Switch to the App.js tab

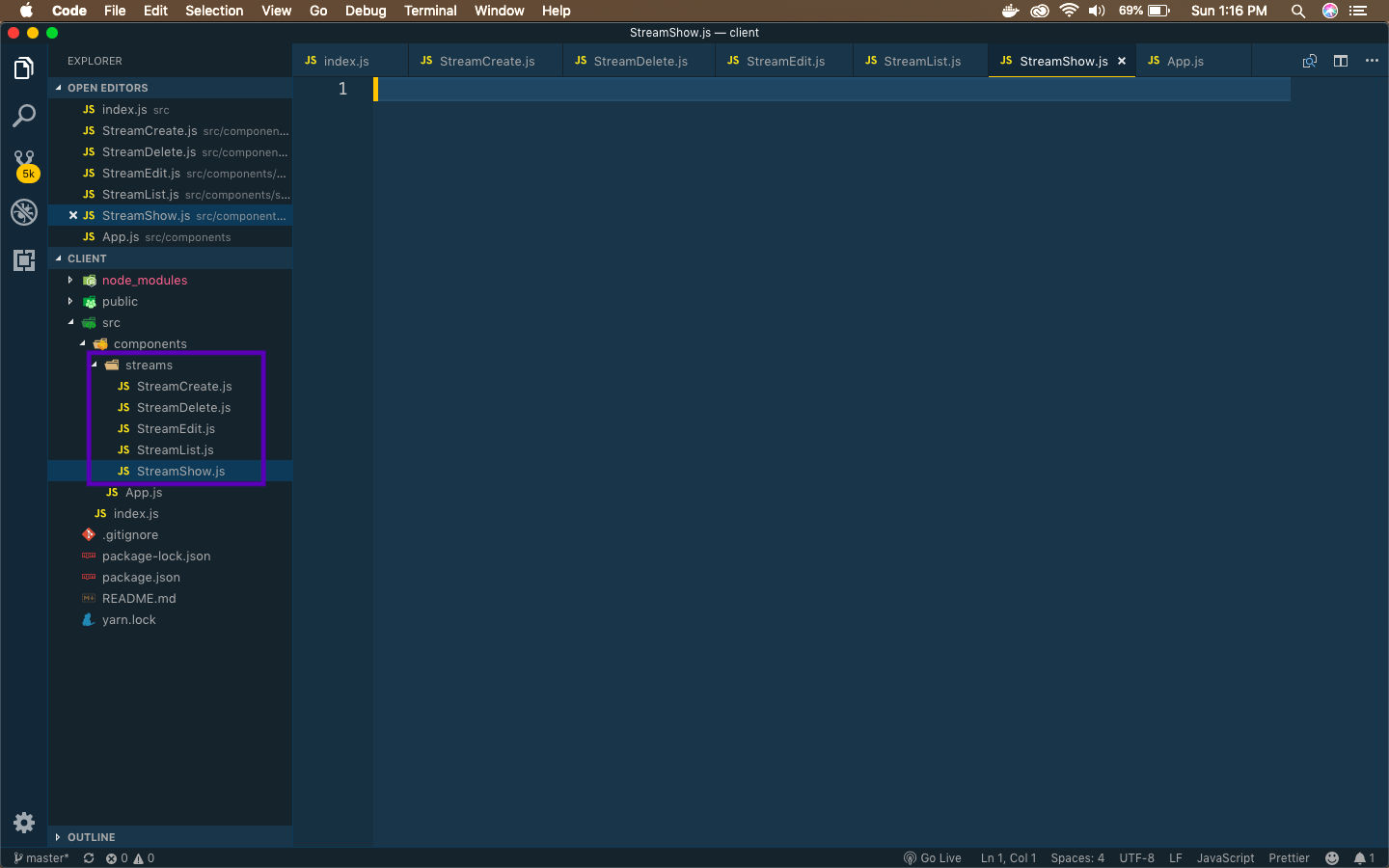point(1193,61)
